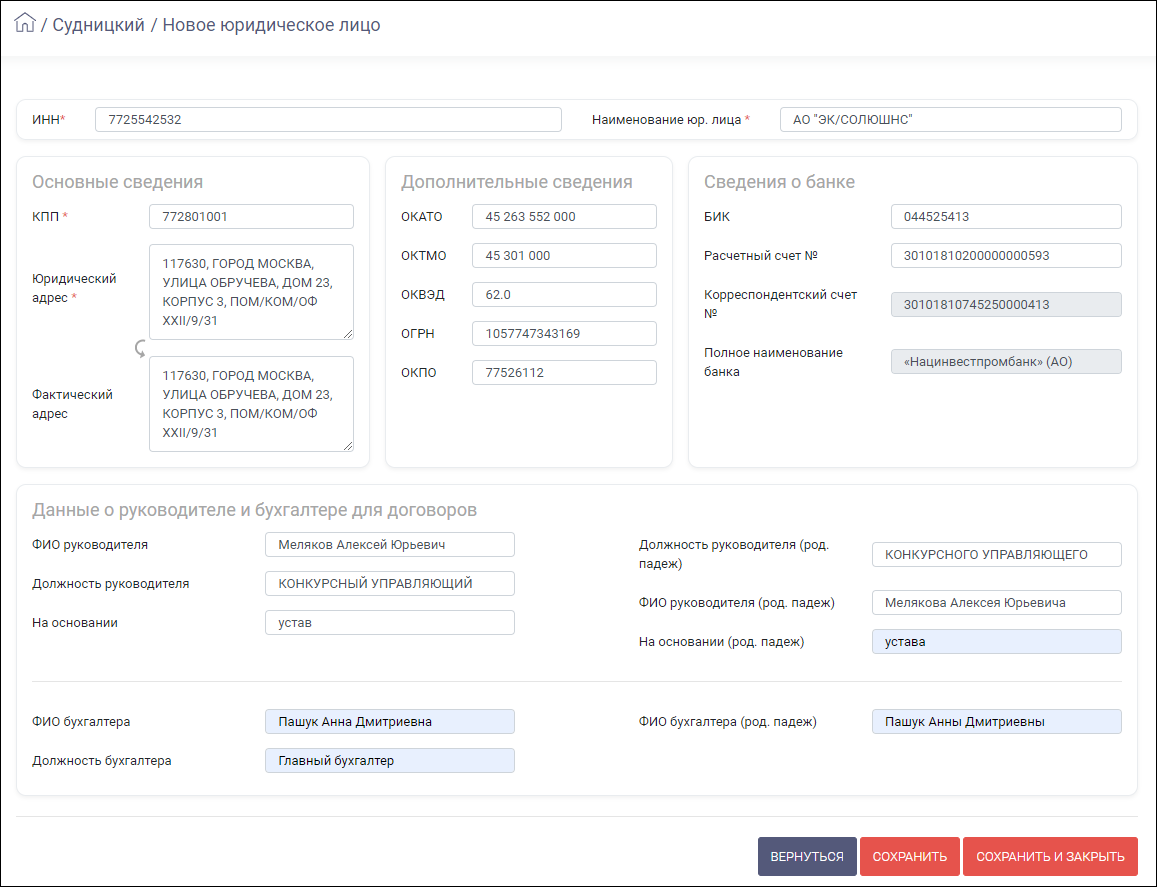Focus the ОКАТО field
The height and width of the screenshot is (887, 1157).
(x=564, y=217)
